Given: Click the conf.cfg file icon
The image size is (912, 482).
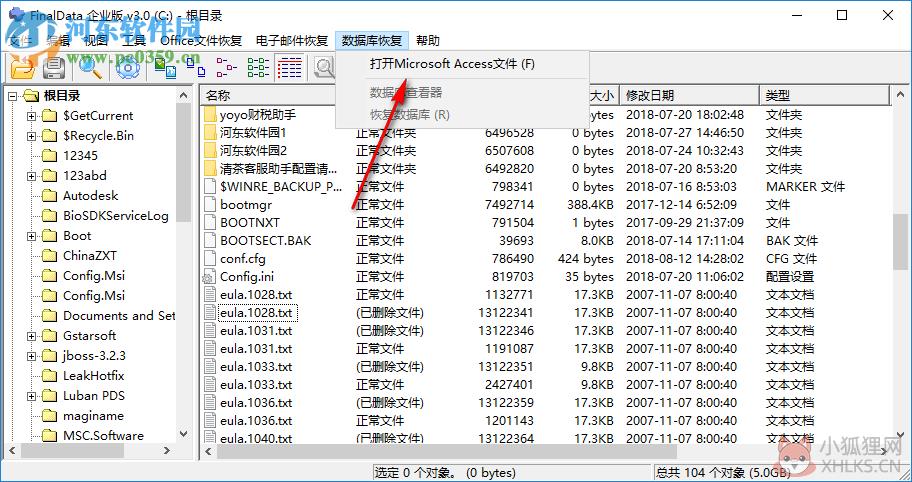Looking at the screenshot, I should coord(211,259).
